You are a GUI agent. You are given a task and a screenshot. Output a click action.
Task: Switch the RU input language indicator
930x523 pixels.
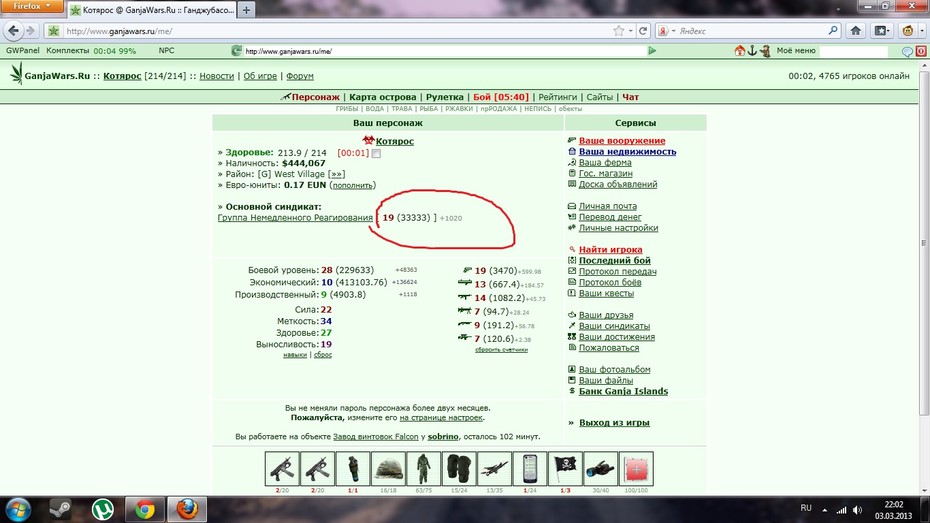point(805,508)
